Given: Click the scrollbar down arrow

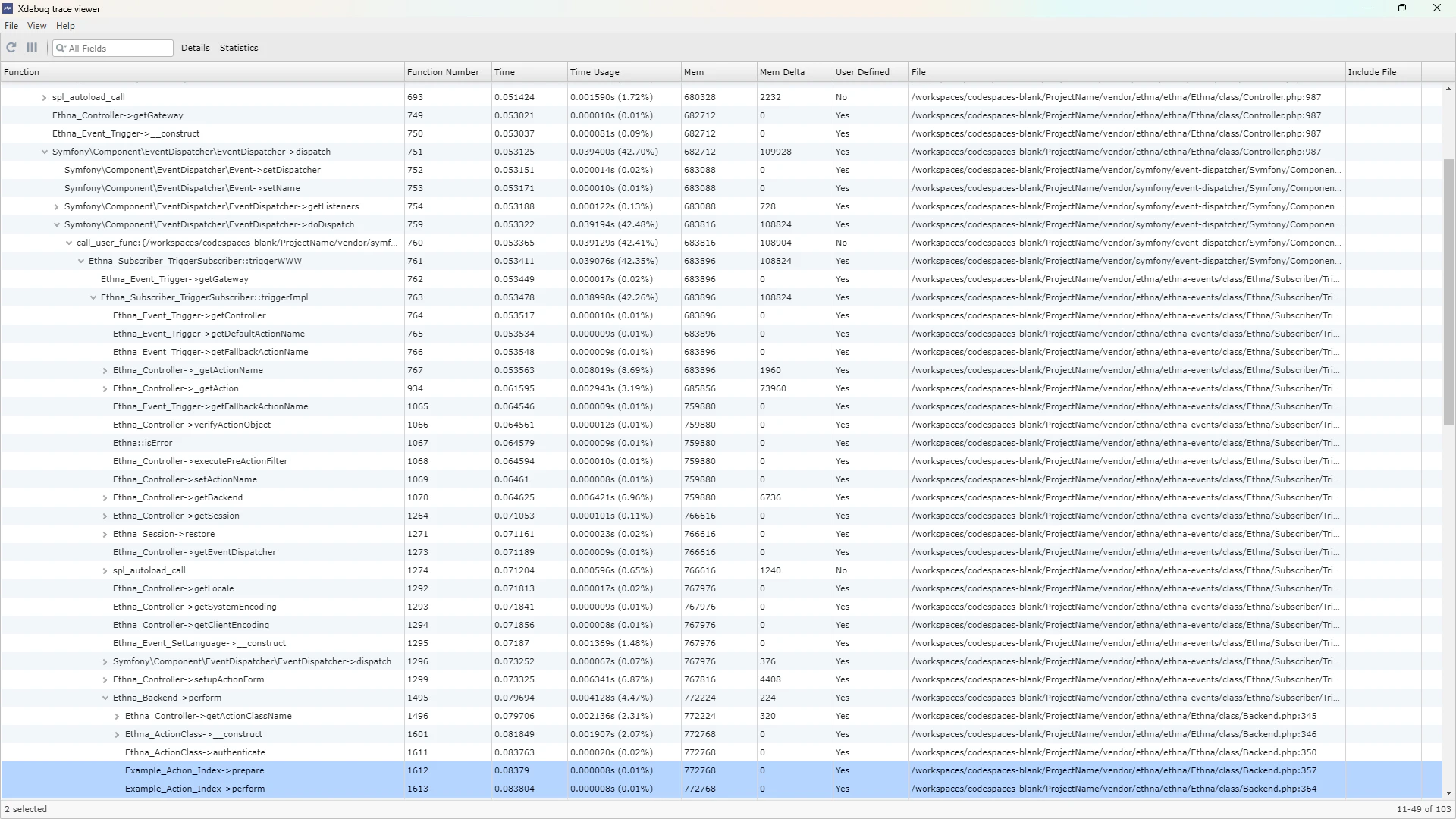Looking at the screenshot, I should [x=1448, y=793].
